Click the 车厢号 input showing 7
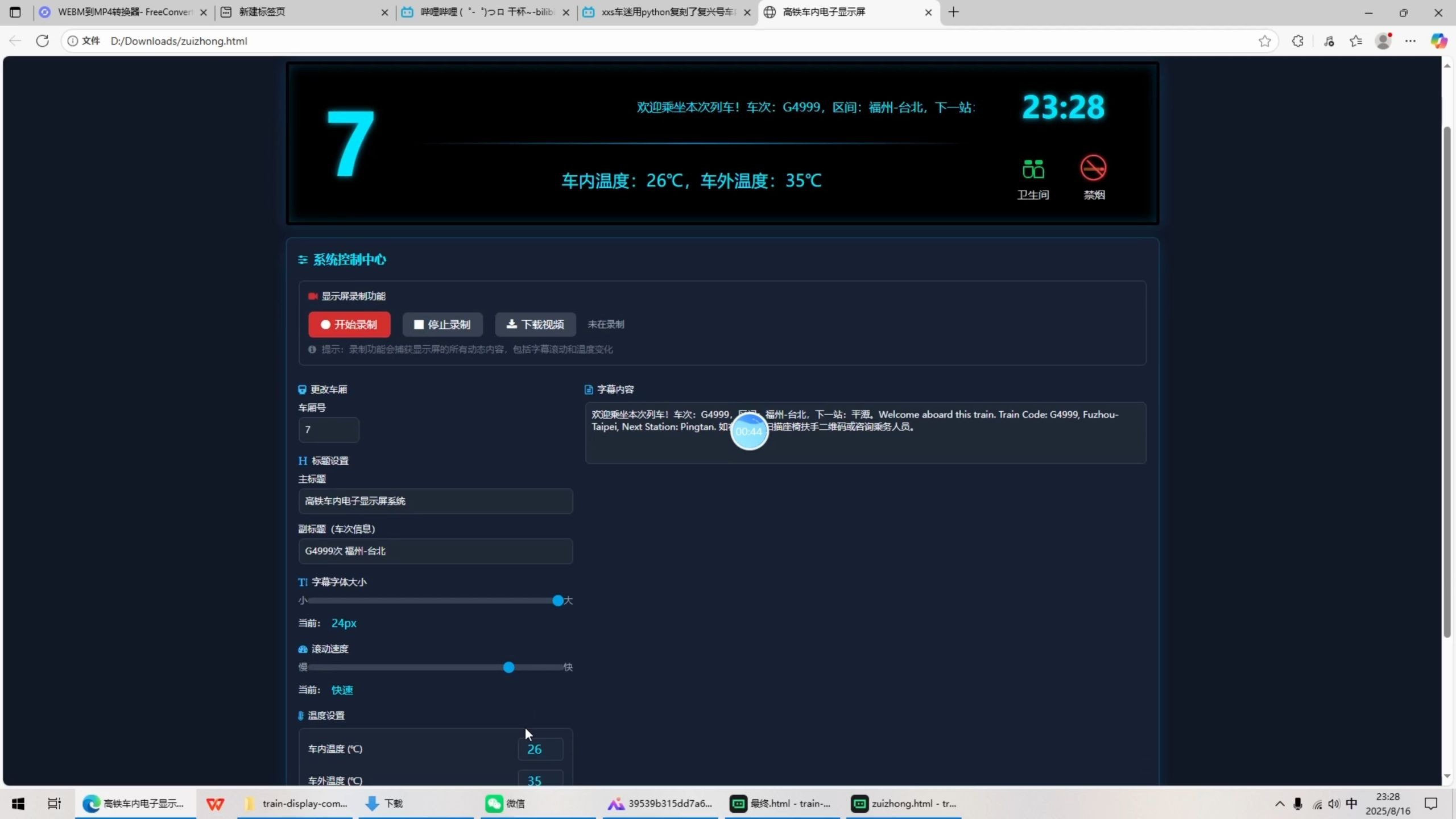The height and width of the screenshot is (819, 1456). click(x=329, y=429)
